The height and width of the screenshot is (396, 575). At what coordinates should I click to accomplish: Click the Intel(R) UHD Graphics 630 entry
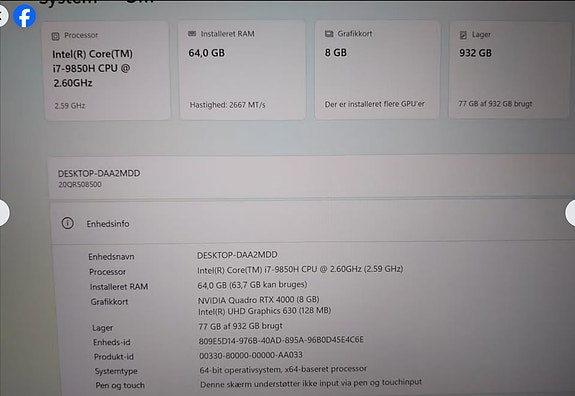pos(264,311)
